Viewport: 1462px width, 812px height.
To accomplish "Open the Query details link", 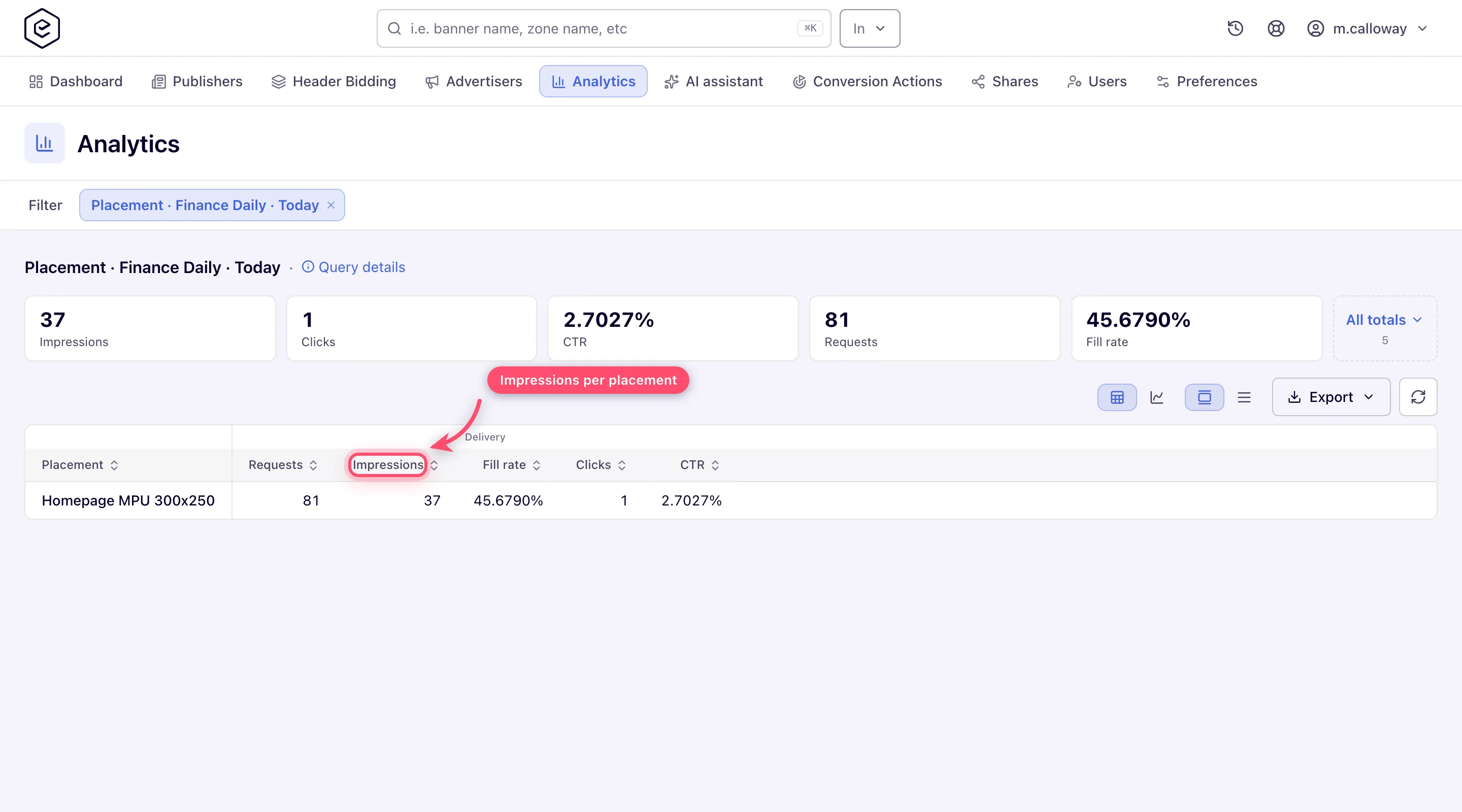I will 353,267.
